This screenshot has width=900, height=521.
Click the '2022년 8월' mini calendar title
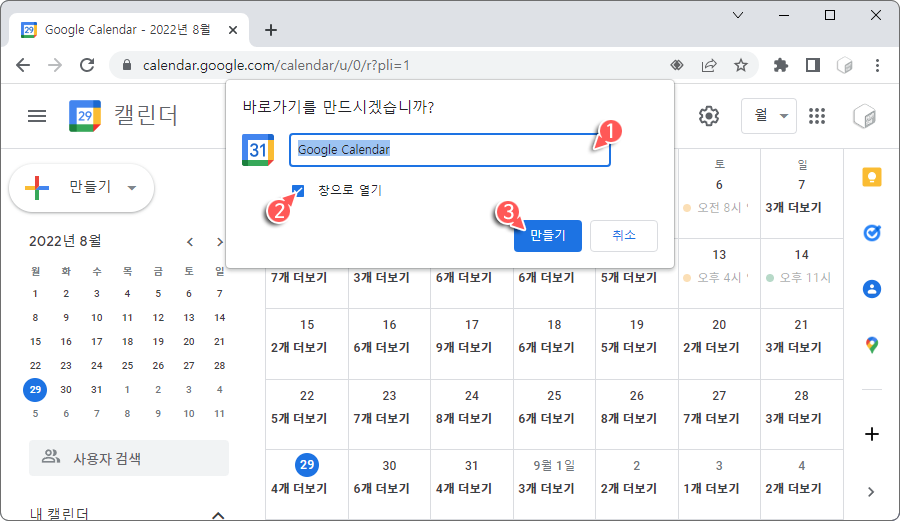tap(65, 242)
